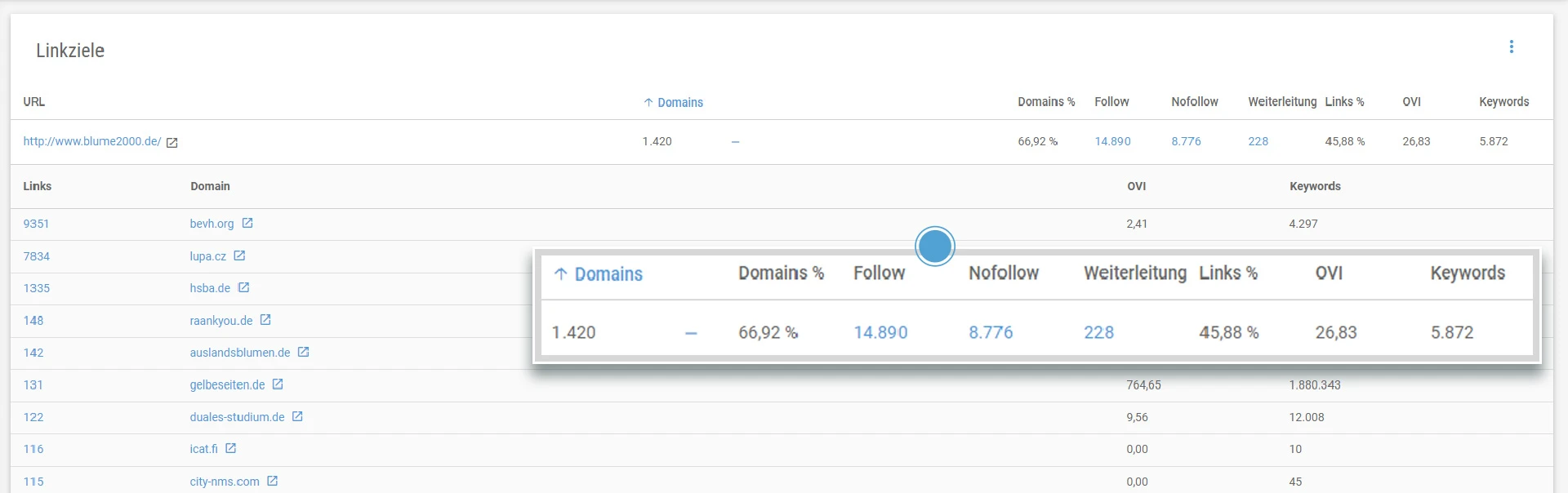Open raankyou.de external link icon

point(265,320)
